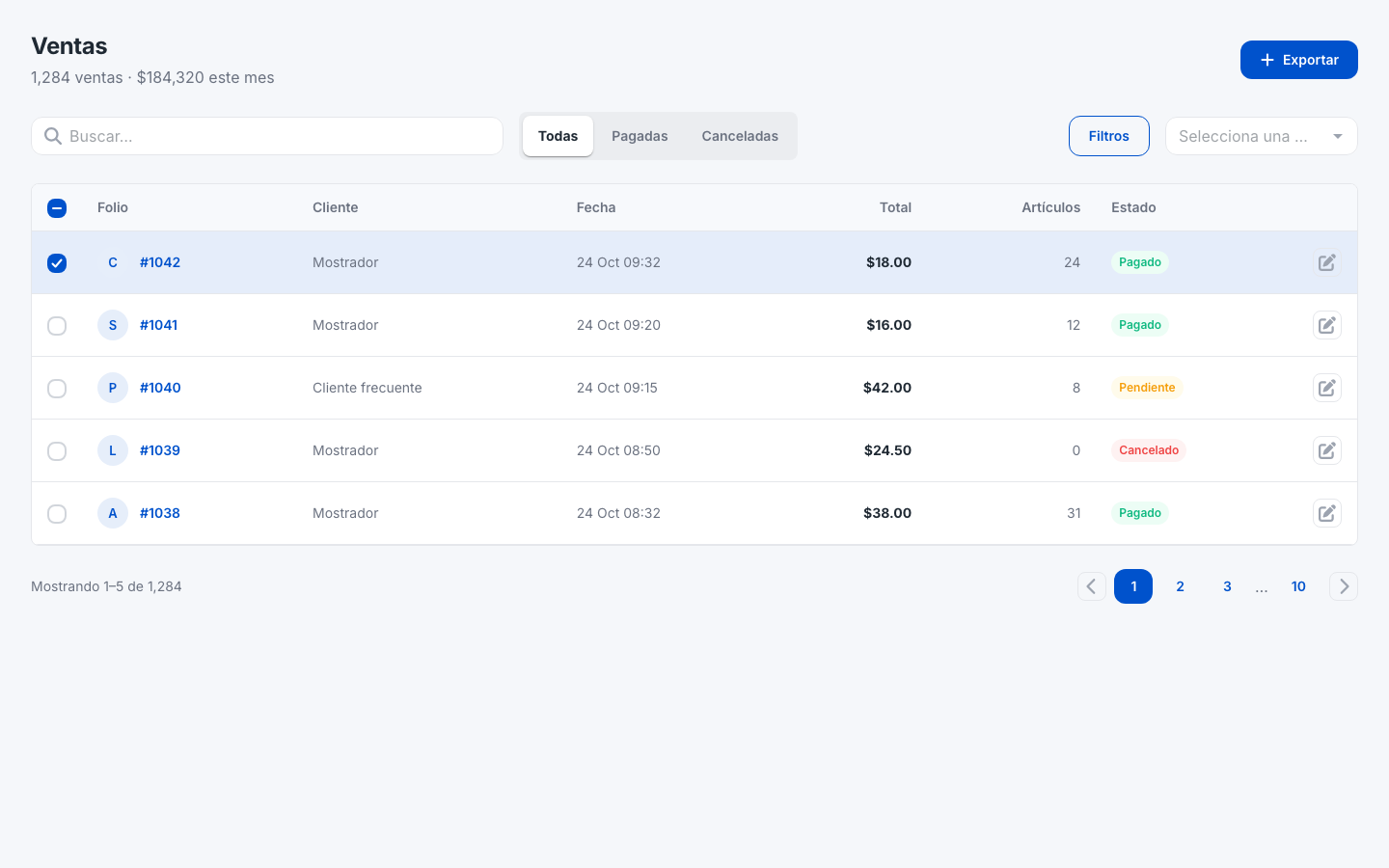Click total $18.00 cell

click(888, 262)
